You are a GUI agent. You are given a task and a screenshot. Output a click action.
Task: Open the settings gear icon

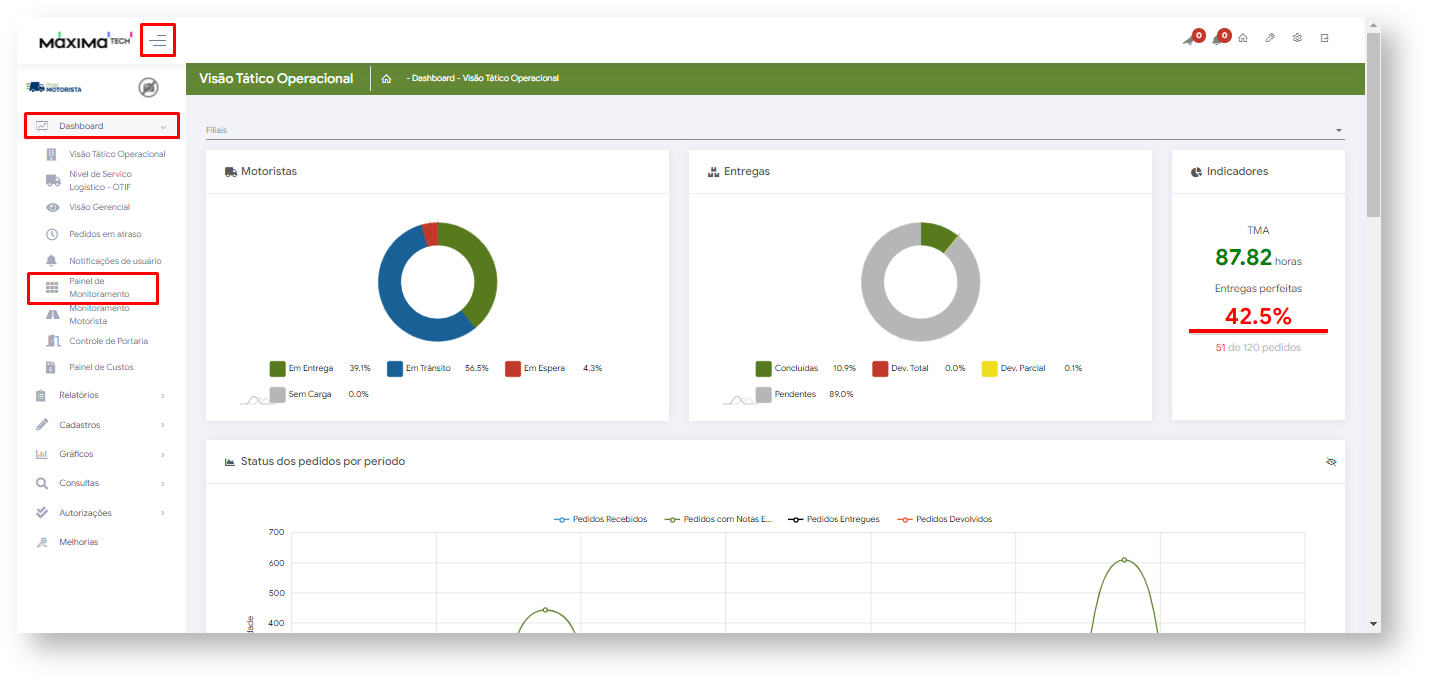point(1297,38)
